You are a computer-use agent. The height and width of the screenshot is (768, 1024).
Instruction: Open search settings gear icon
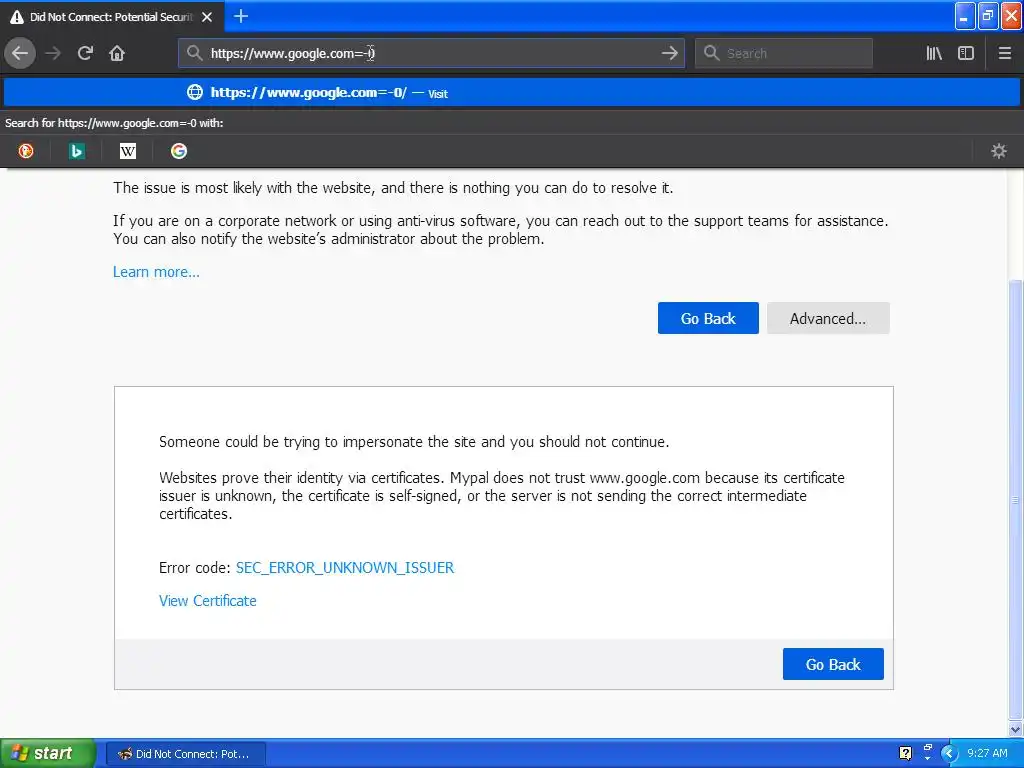(x=999, y=151)
